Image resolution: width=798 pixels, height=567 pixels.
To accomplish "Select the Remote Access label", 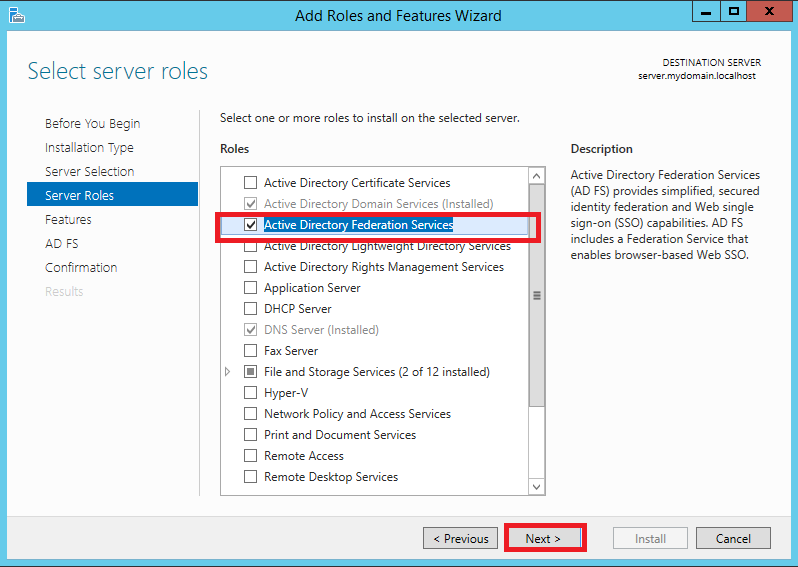I will coord(304,456).
